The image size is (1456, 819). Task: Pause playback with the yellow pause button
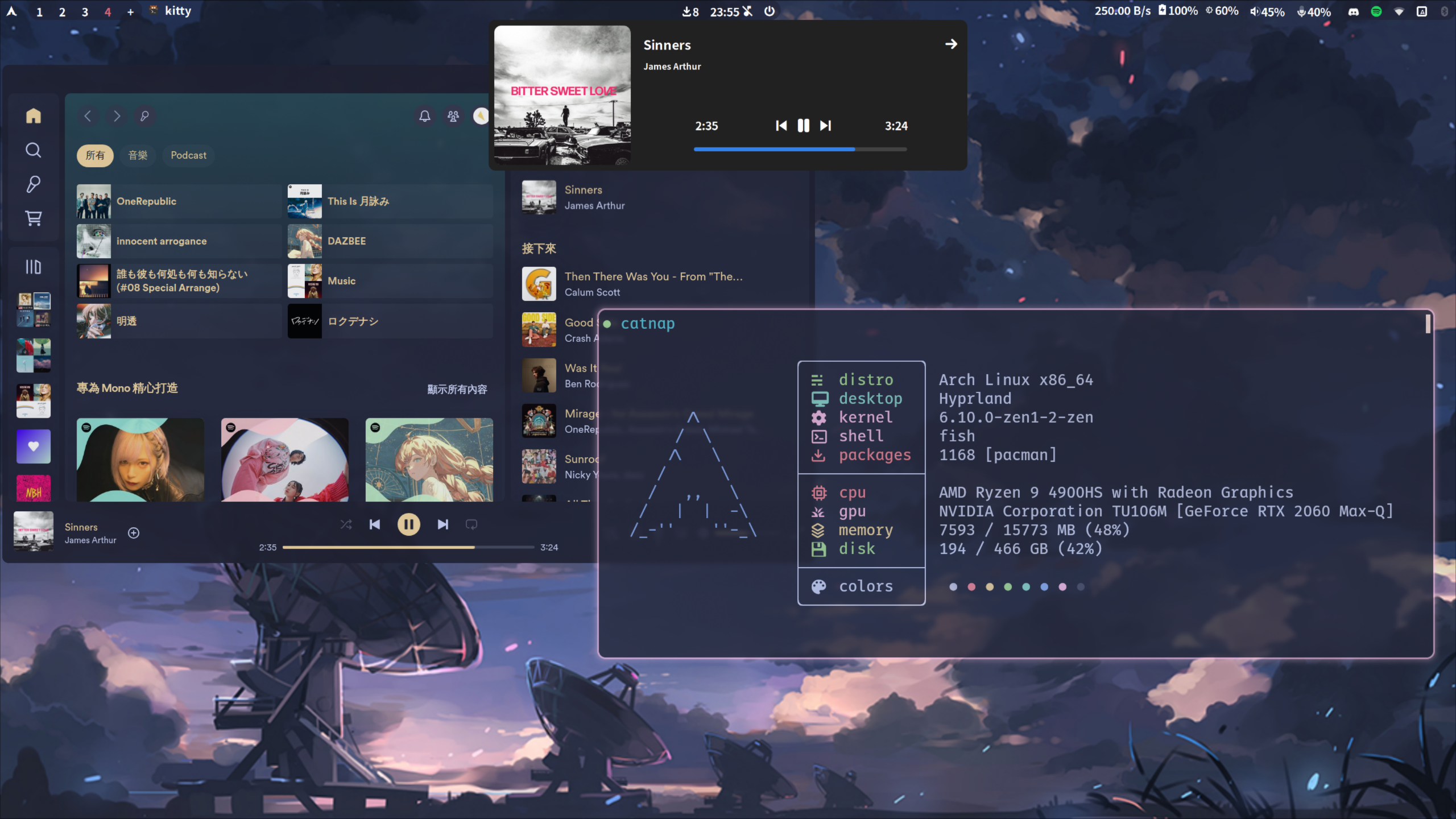point(408,524)
